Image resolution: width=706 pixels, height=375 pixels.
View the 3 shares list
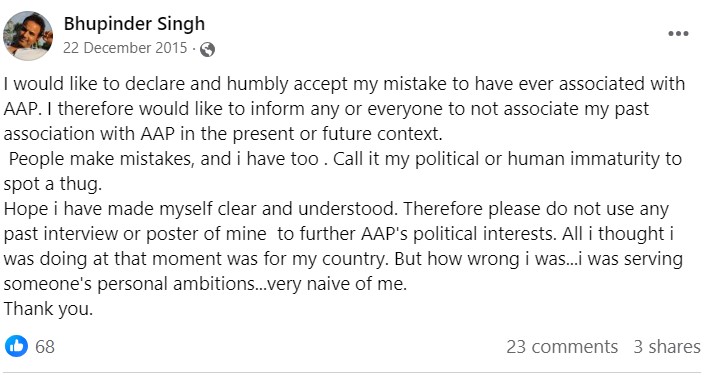667,347
